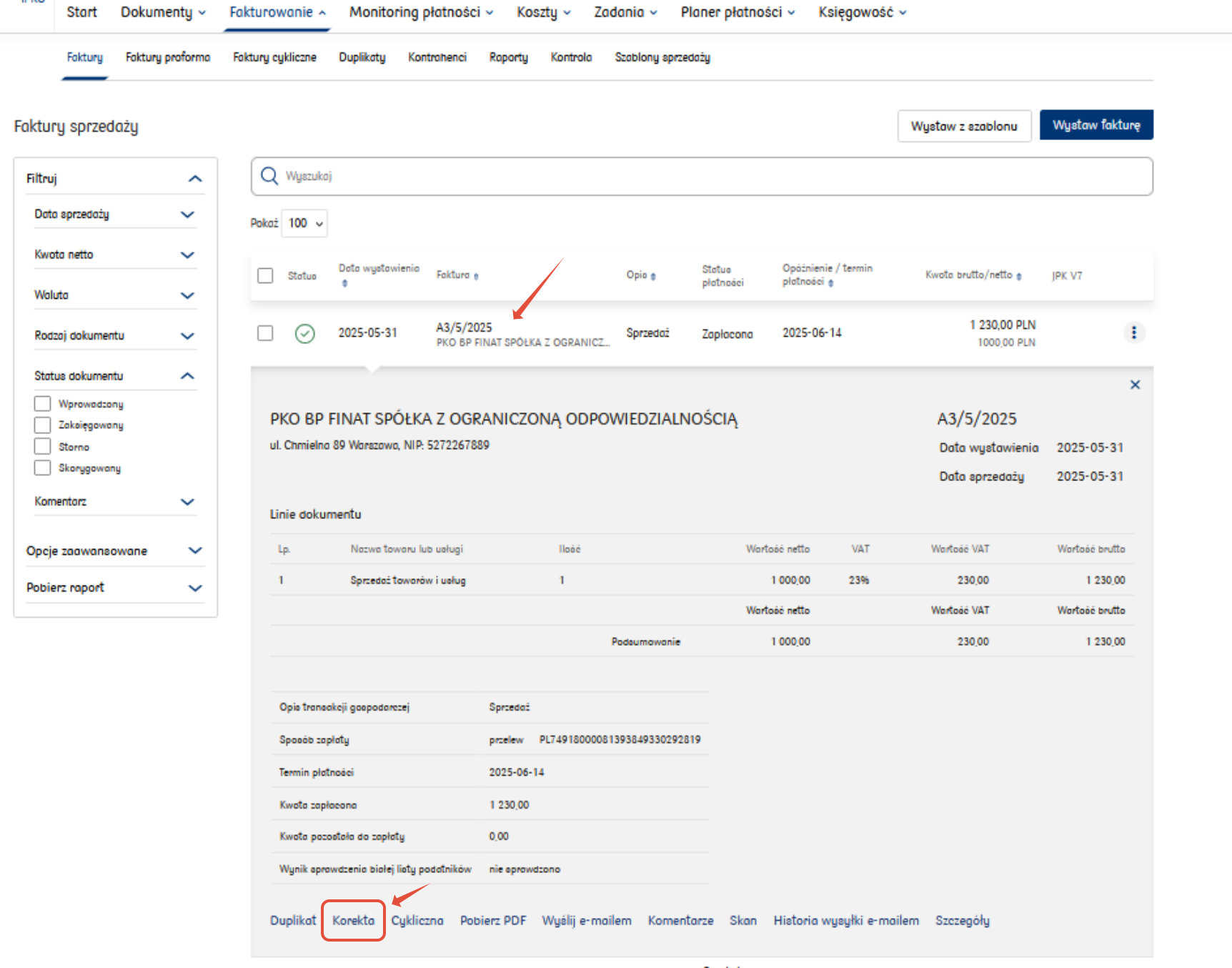Click the 1 230,00 PLN gross amount

tap(1003, 325)
